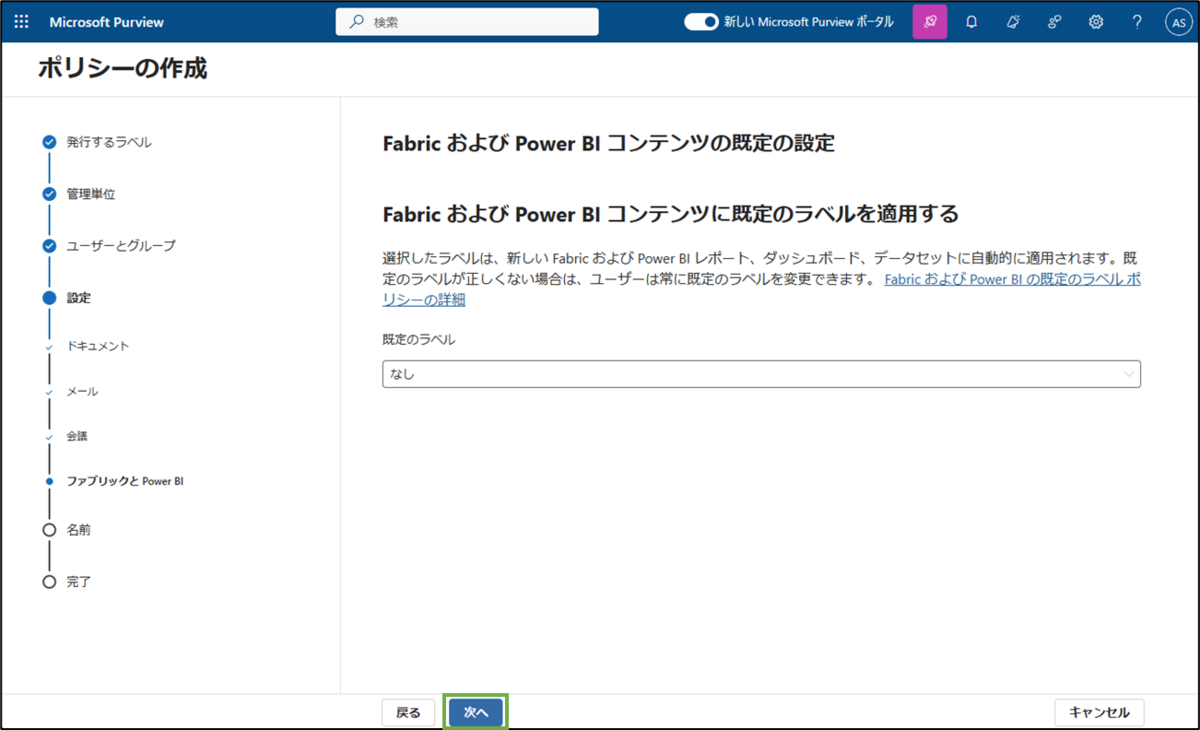The height and width of the screenshot is (730, 1200).
Task: Open the What's new megaphone icon
Action: click(x=1013, y=22)
